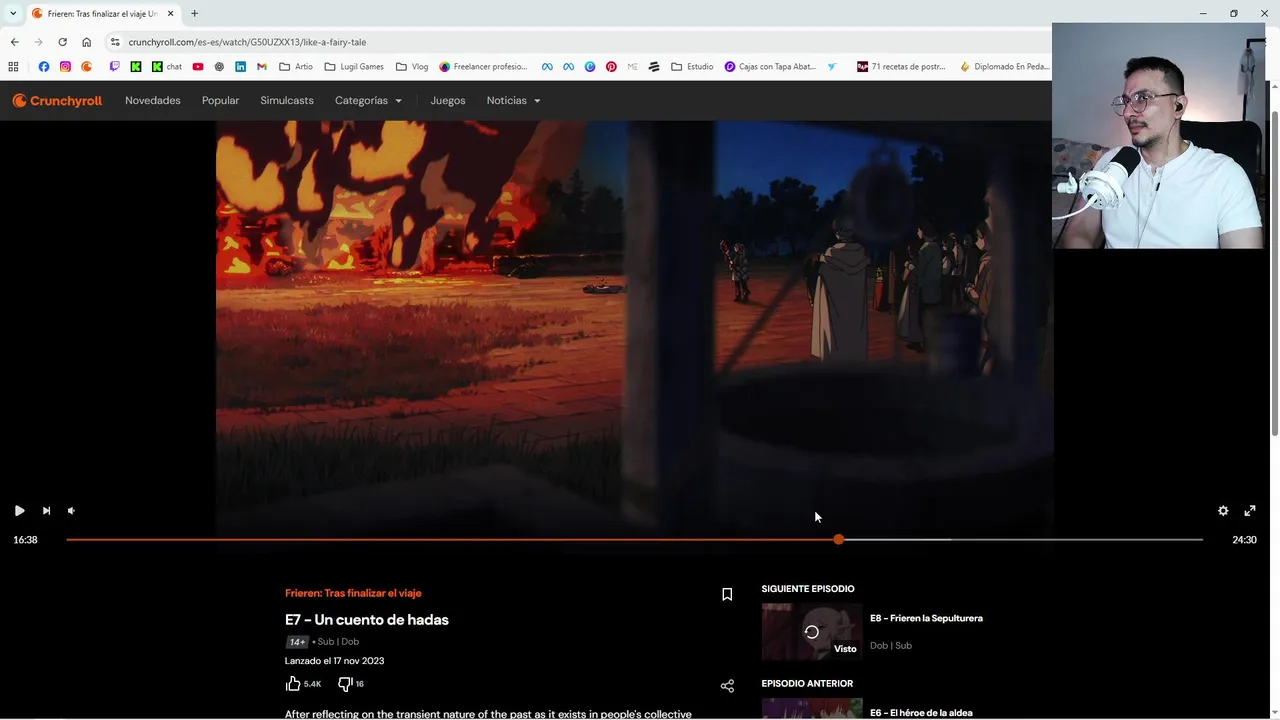The height and width of the screenshot is (720, 1280).
Task: Open previous episode E6 thumbnail
Action: coord(811,709)
